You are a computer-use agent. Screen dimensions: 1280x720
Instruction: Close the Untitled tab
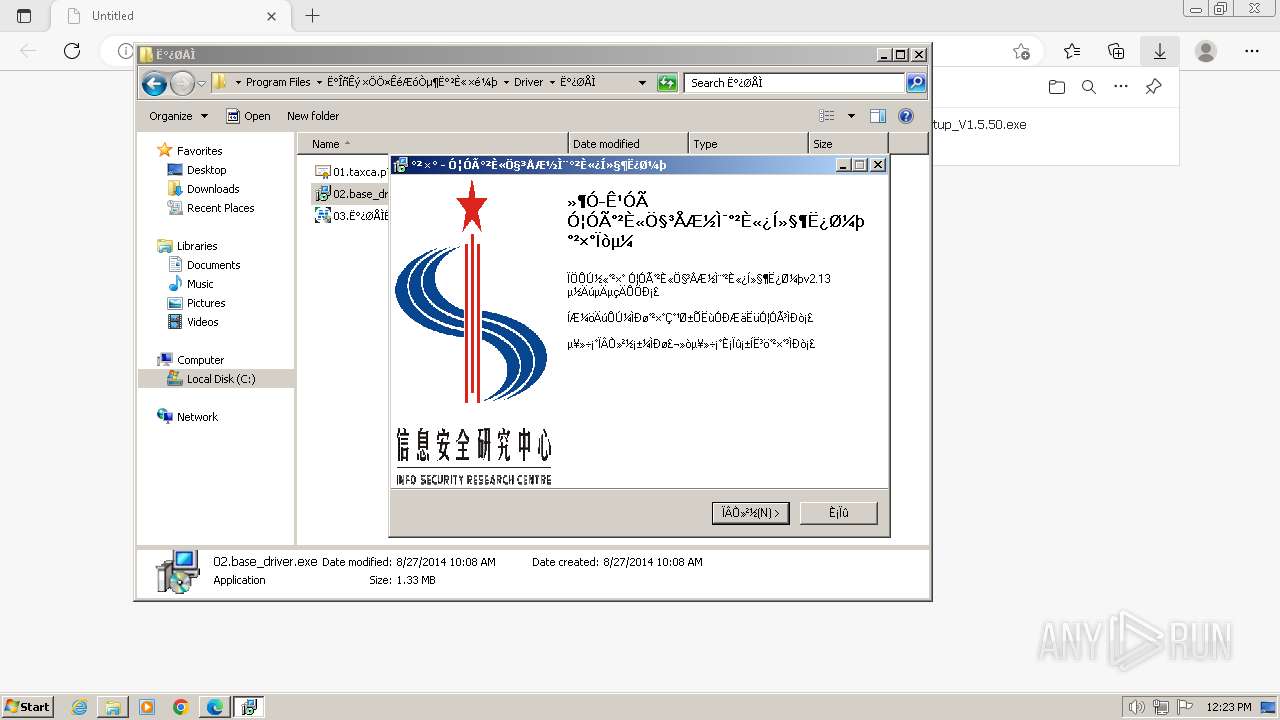tap(272, 16)
